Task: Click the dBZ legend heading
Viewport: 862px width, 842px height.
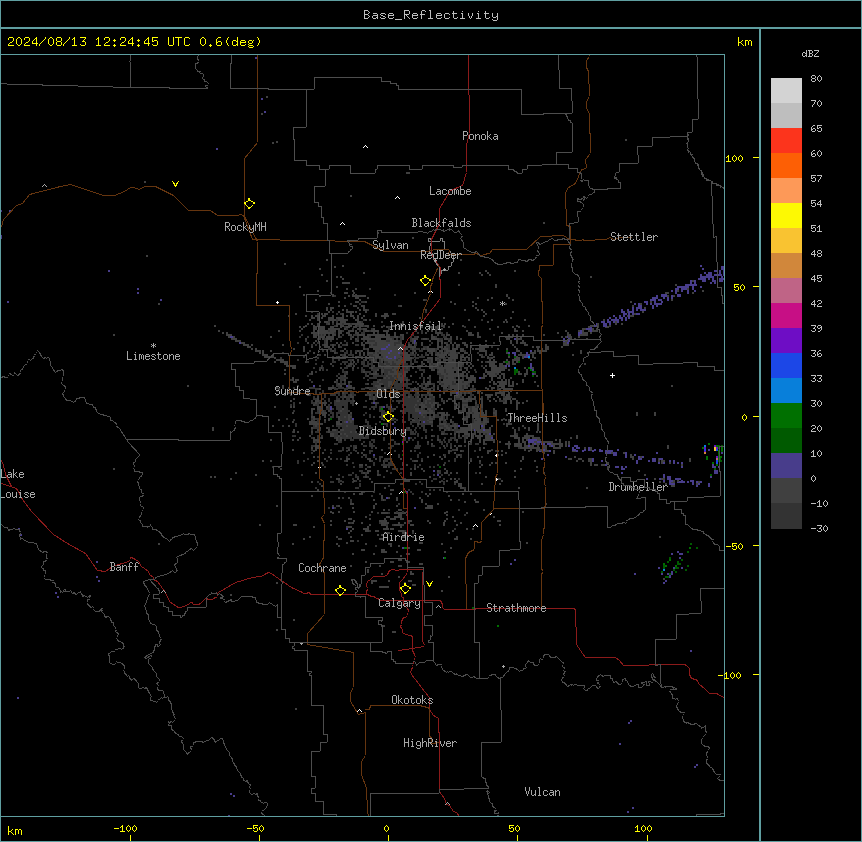Action: pyautogui.click(x=810, y=53)
